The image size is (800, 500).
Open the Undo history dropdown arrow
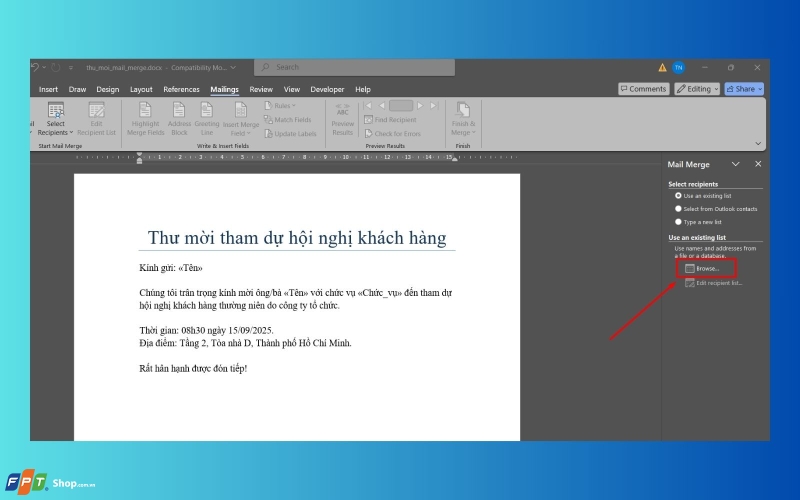tap(44, 67)
